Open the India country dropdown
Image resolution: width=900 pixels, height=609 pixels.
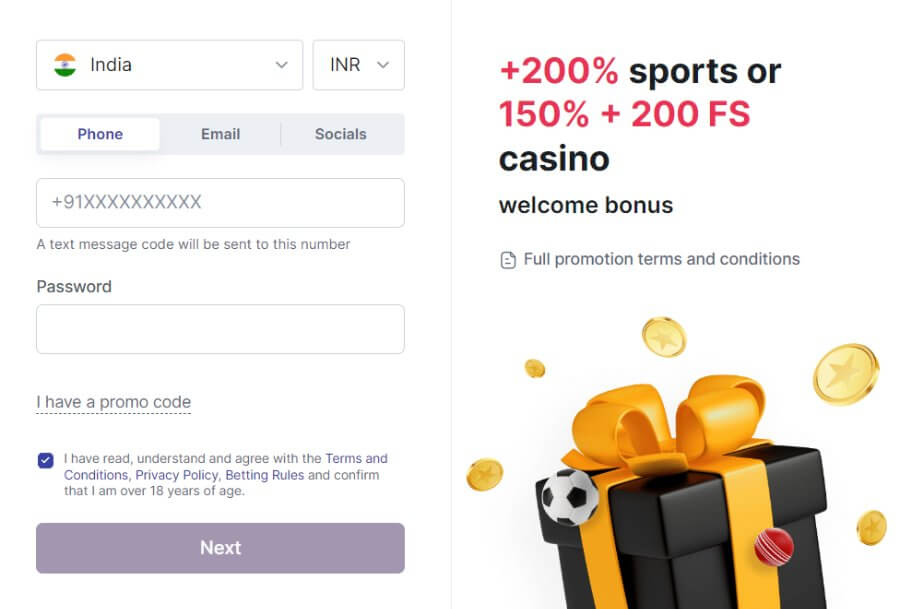tap(169, 65)
